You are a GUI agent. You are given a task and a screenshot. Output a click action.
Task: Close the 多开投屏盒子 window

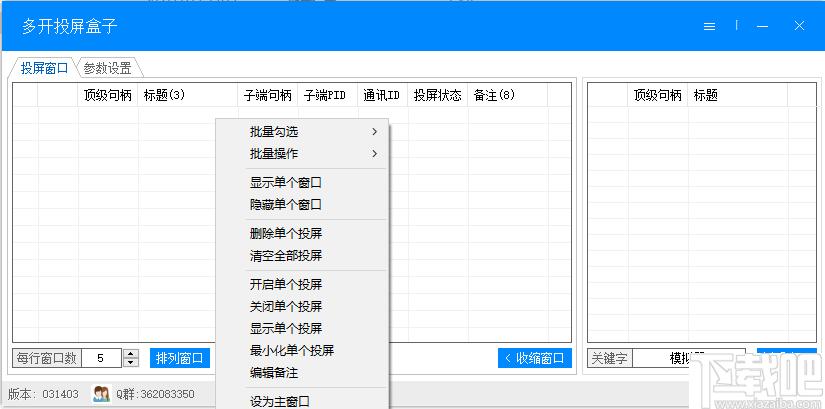click(799, 26)
